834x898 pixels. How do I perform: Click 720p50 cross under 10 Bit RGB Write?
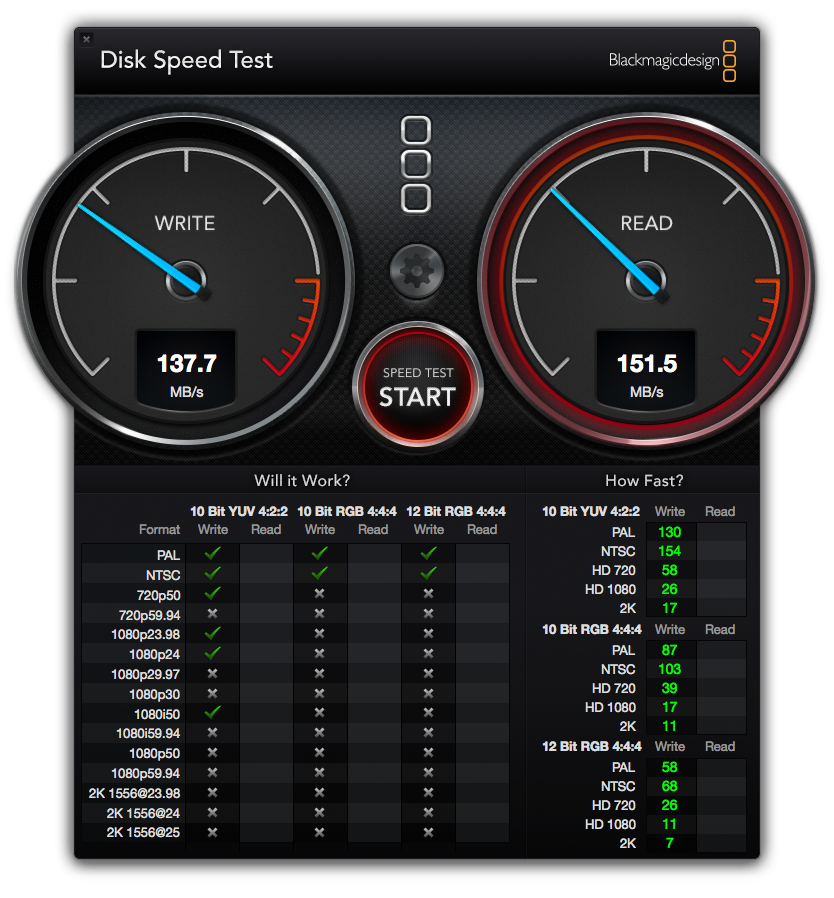[319, 593]
